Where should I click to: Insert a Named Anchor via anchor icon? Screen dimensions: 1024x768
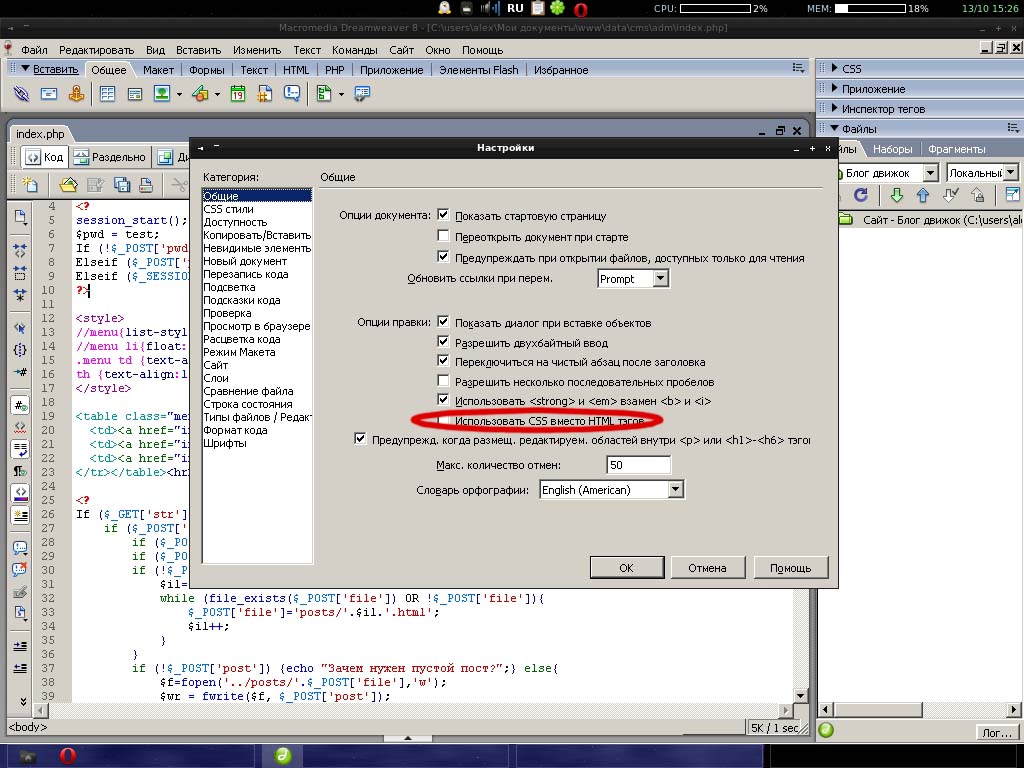point(76,94)
